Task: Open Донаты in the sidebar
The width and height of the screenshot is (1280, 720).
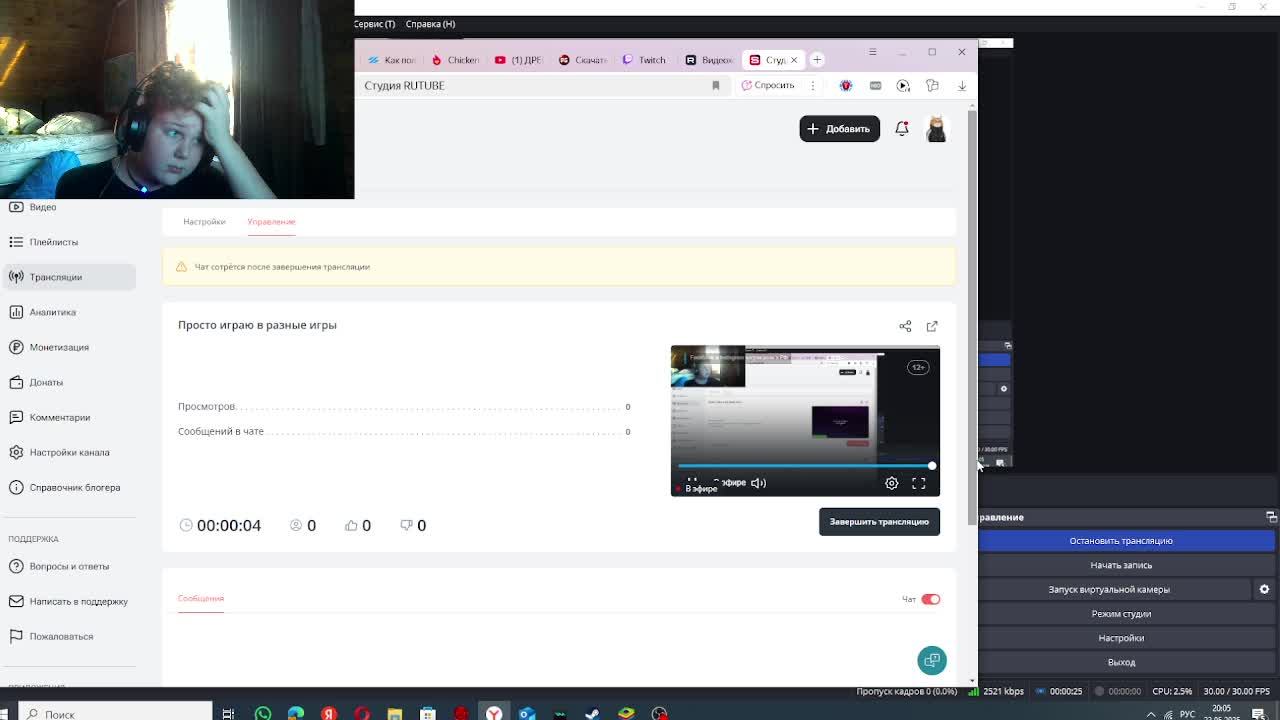Action: tap(68, 382)
